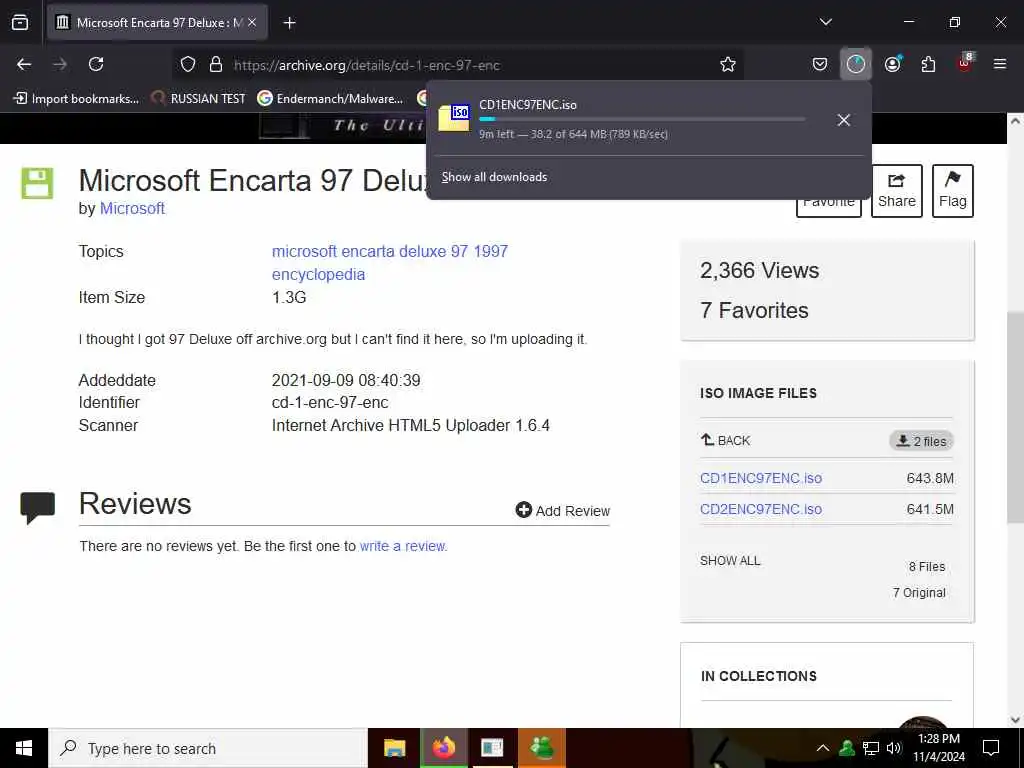This screenshot has width=1024, height=768.
Task: Open Import bookmarks toolbar item
Action: pyautogui.click(x=76, y=99)
